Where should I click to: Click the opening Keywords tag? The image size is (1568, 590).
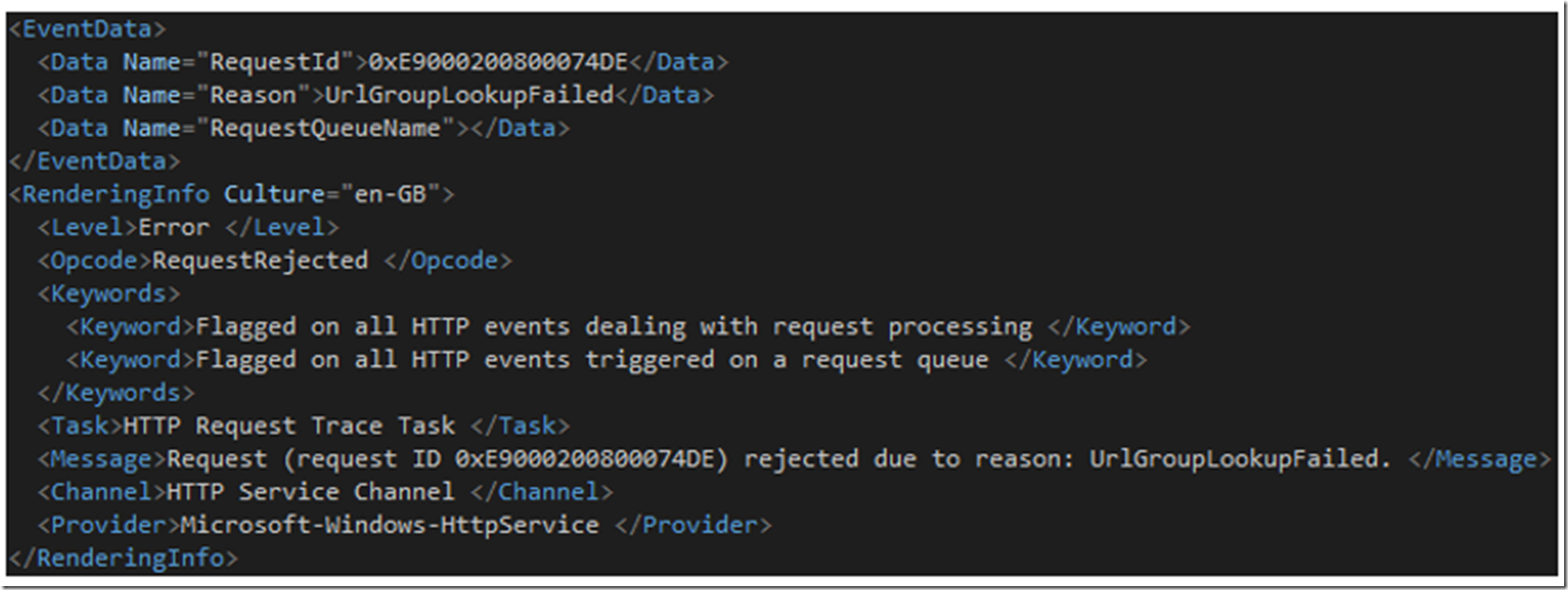(109, 294)
